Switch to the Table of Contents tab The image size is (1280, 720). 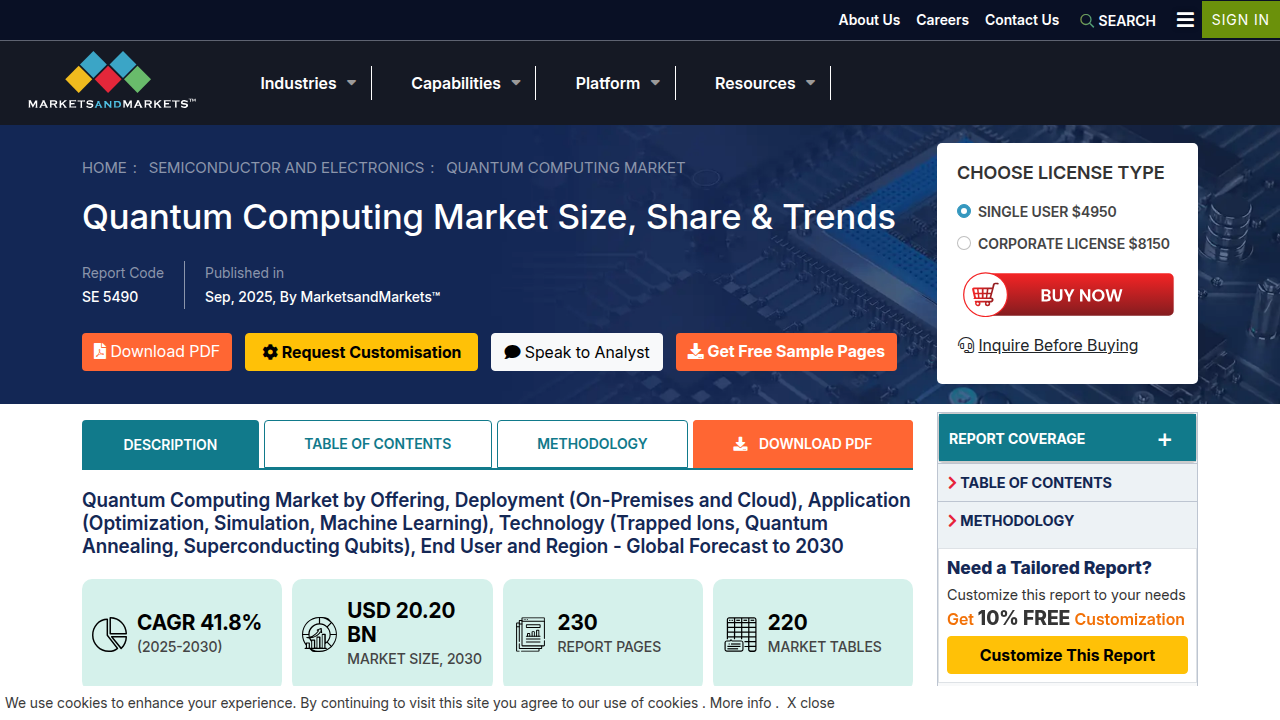[378, 444]
